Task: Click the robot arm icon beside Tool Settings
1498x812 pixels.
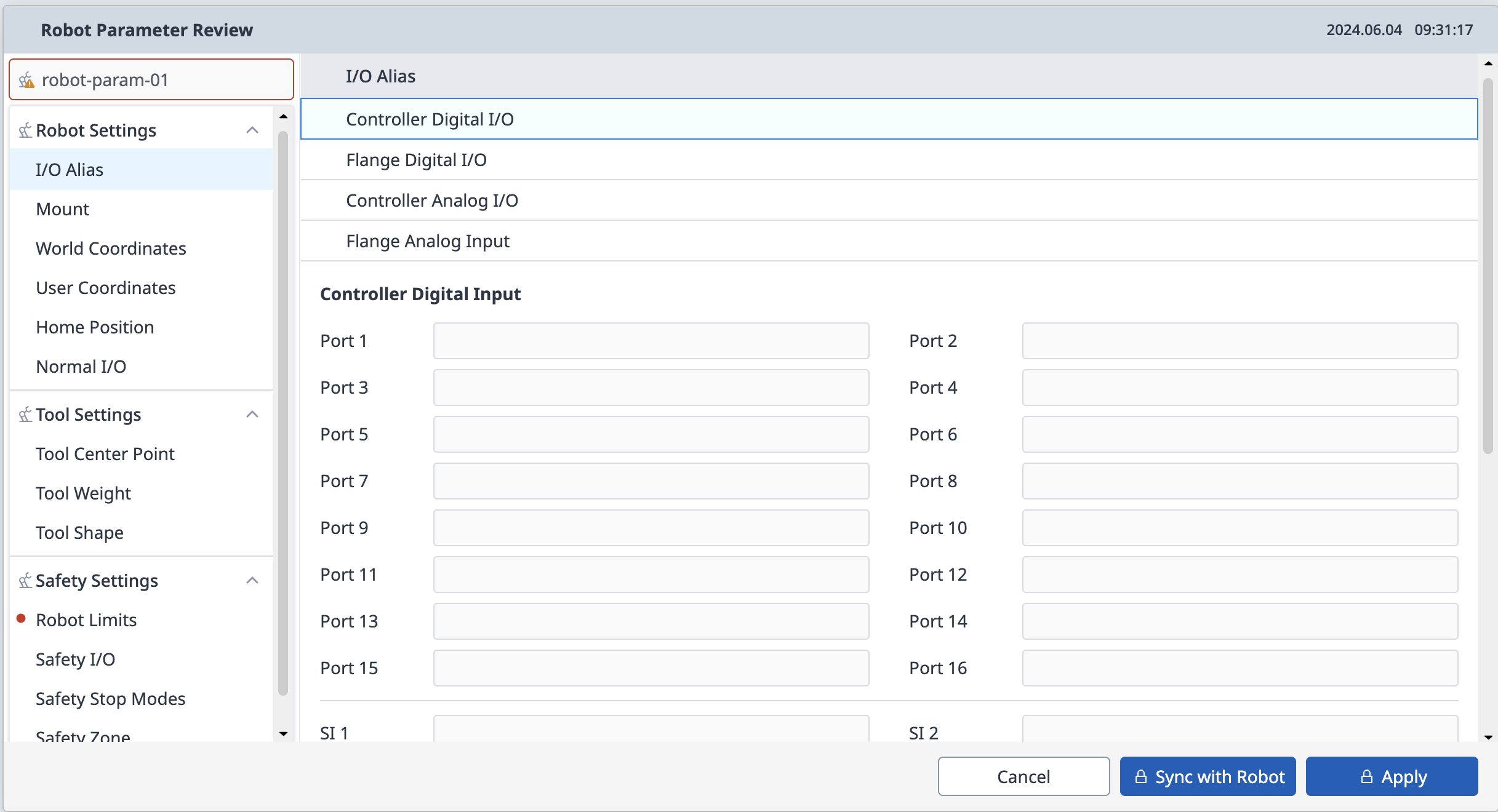Action: pyautogui.click(x=25, y=415)
